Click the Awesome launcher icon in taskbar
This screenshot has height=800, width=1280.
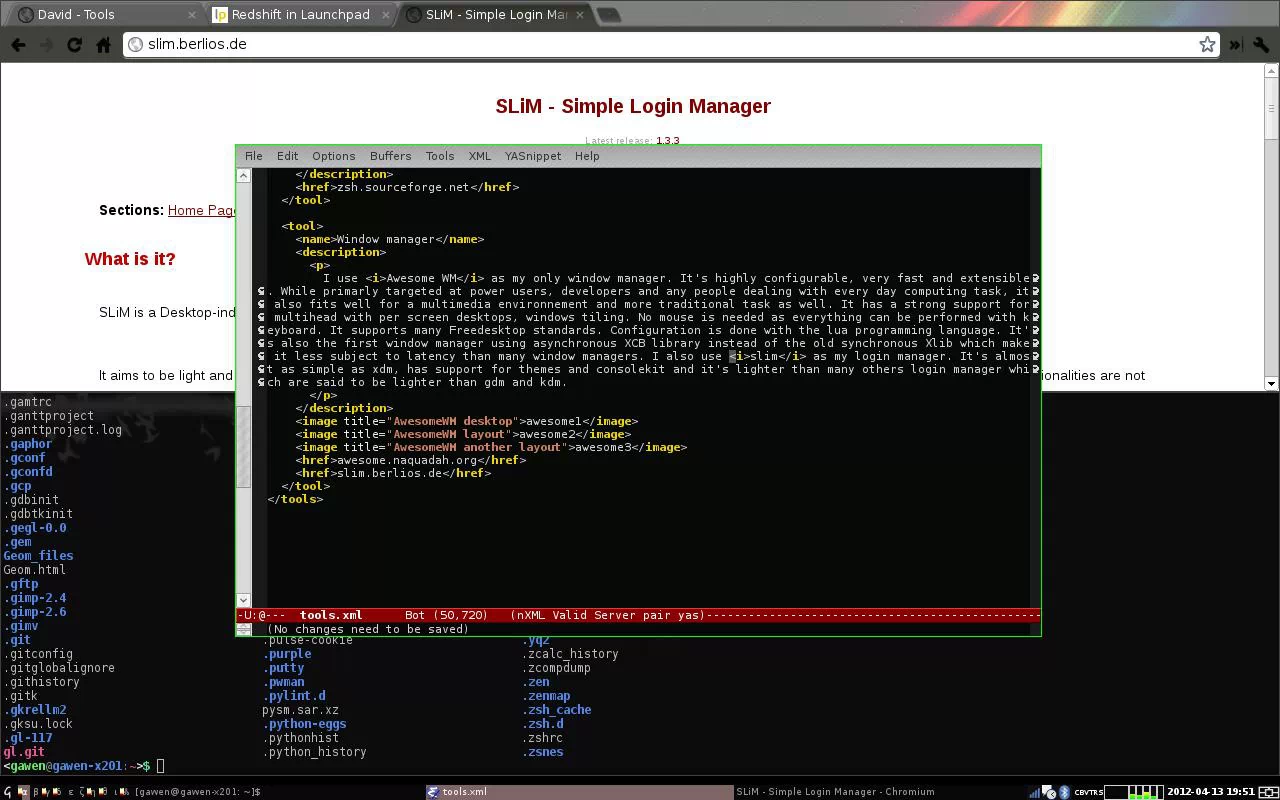[x=8, y=792]
